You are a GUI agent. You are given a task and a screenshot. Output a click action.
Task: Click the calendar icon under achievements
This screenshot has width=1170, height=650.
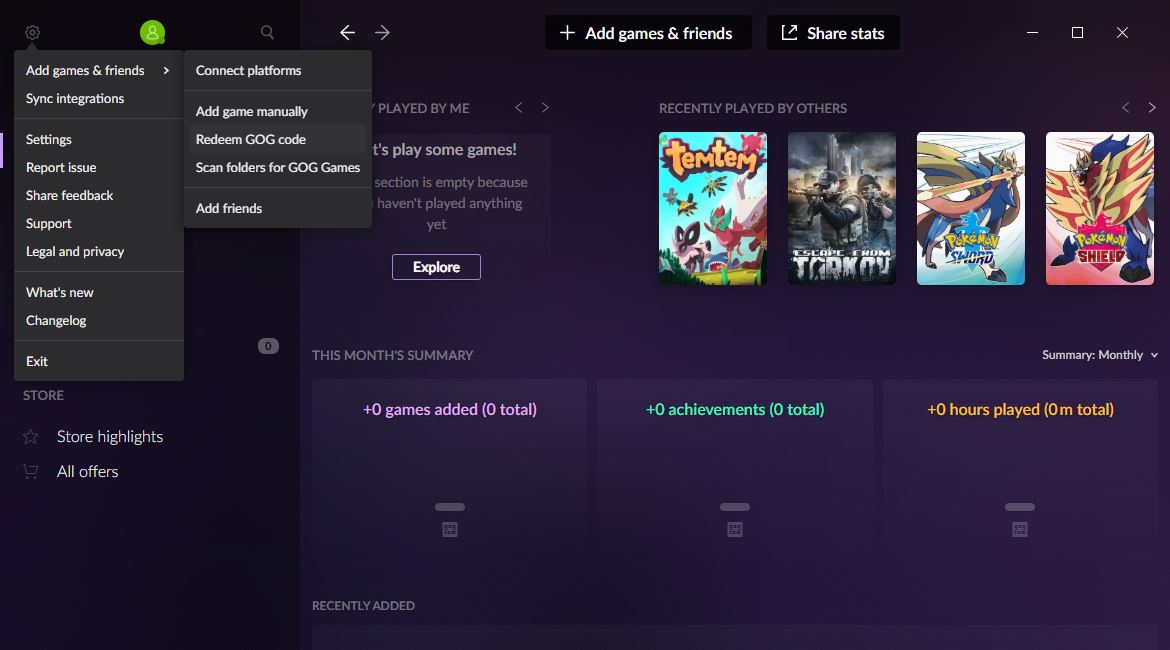pos(735,530)
